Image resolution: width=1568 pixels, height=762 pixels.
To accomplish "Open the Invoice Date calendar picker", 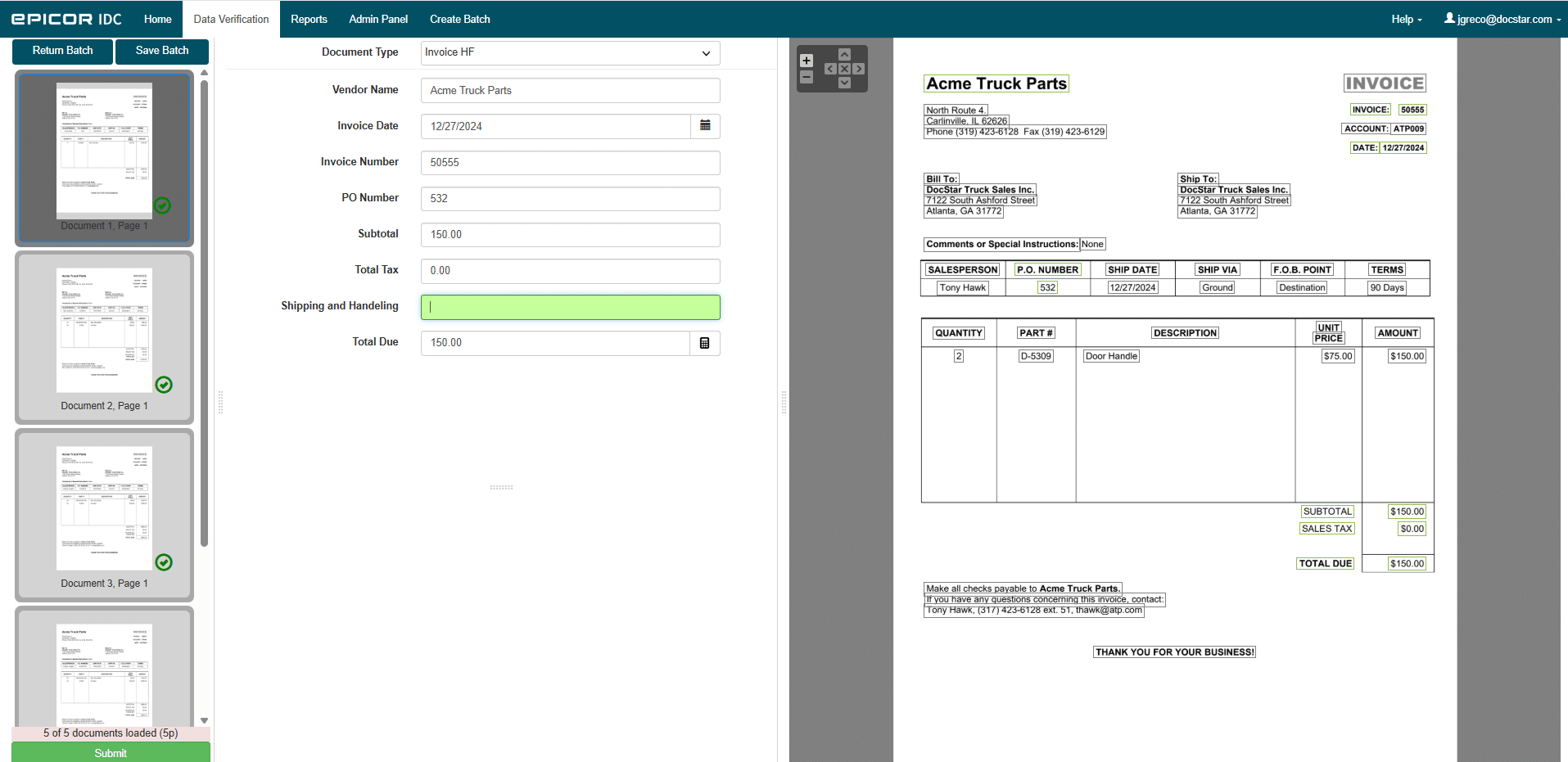I will (705, 126).
